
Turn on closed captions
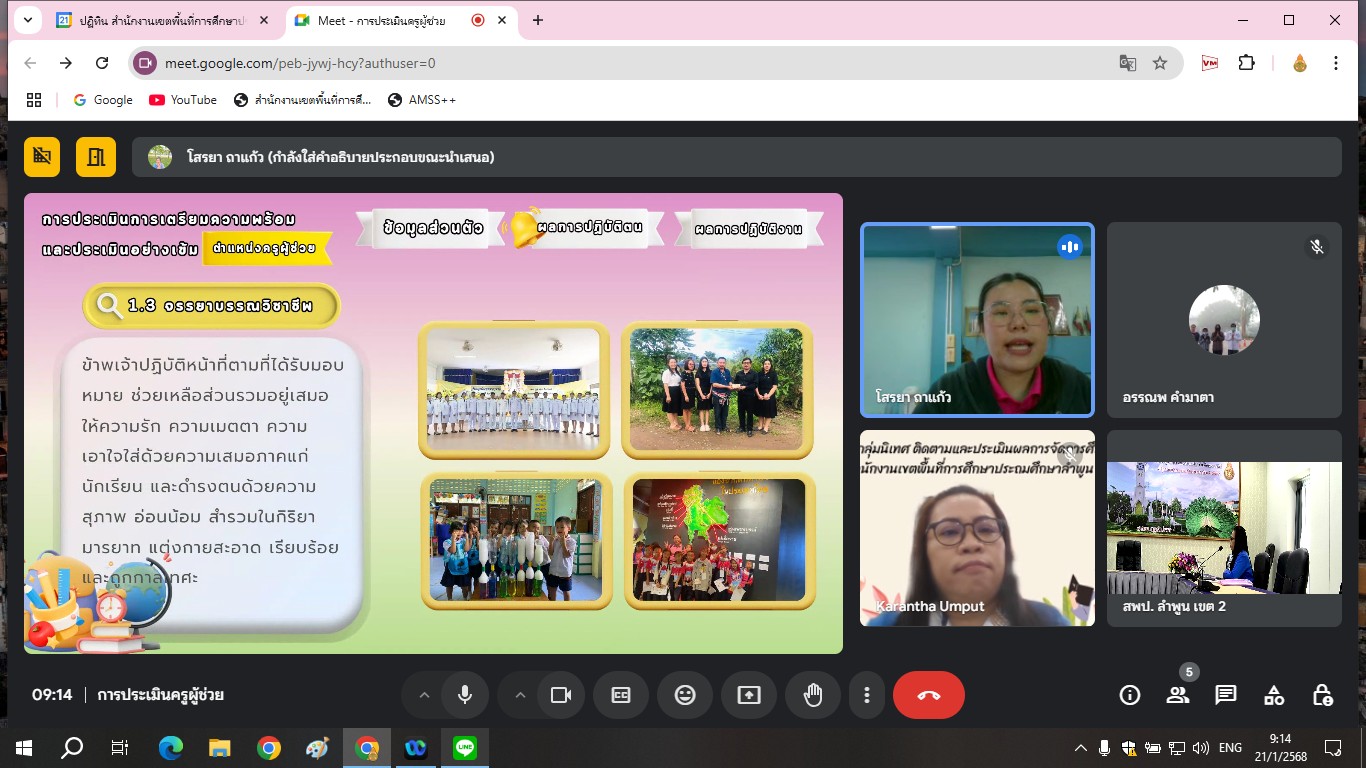(621, 695)
